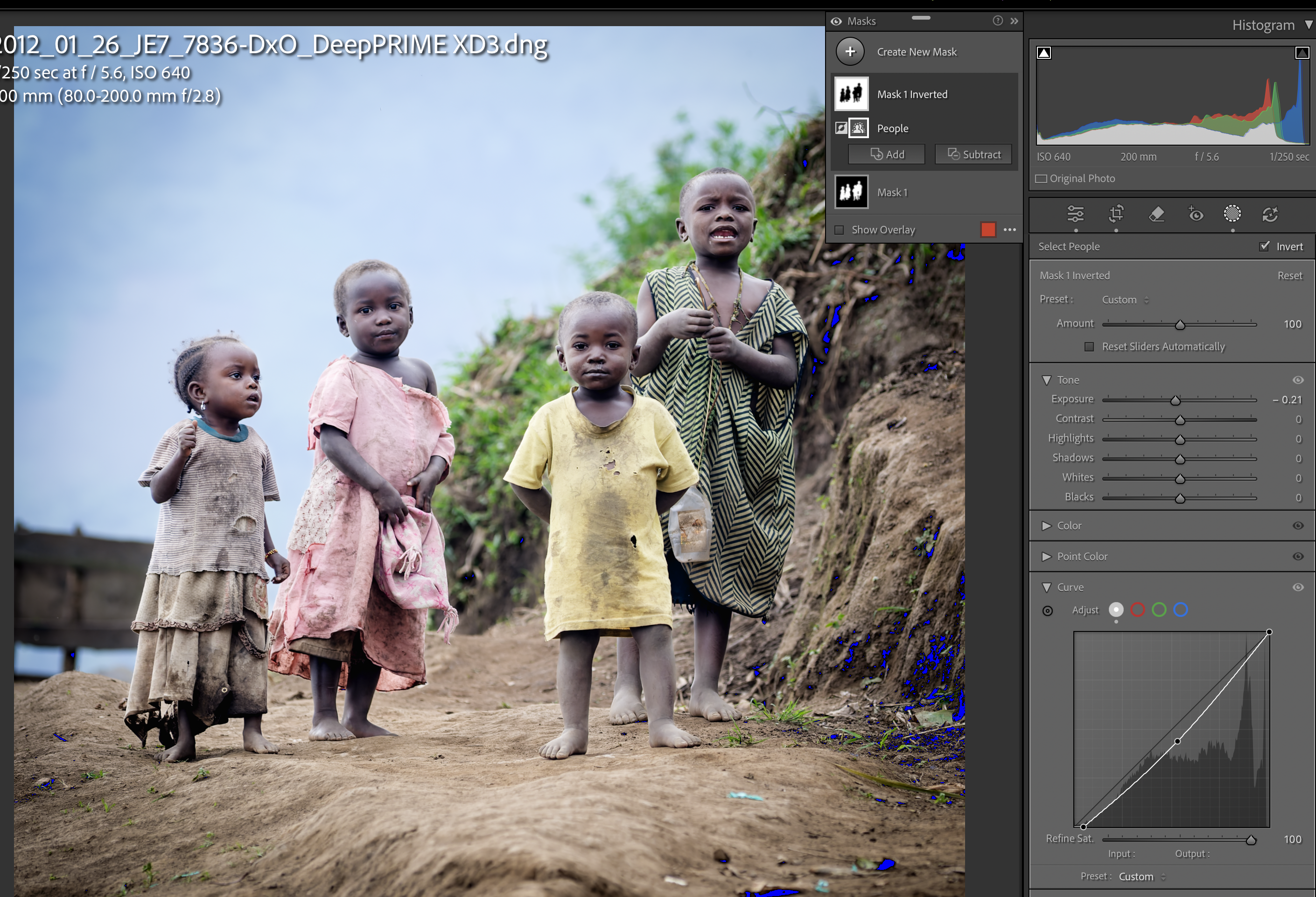Click the Subtract button
Screen dimensions: 1316x897
pos(973,154)
